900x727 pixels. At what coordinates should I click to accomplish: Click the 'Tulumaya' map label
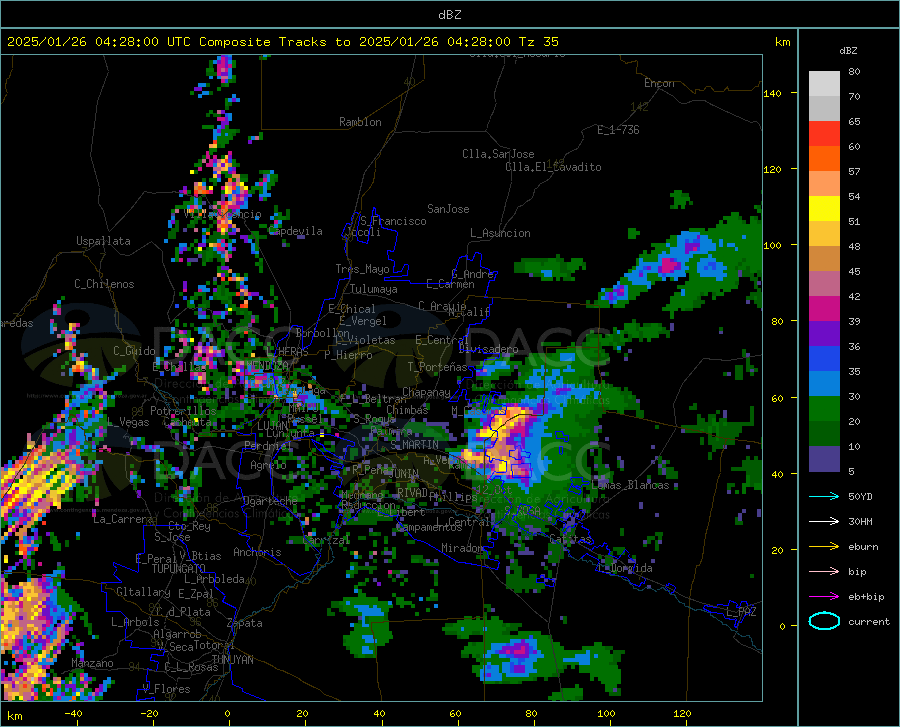point(373,289)
